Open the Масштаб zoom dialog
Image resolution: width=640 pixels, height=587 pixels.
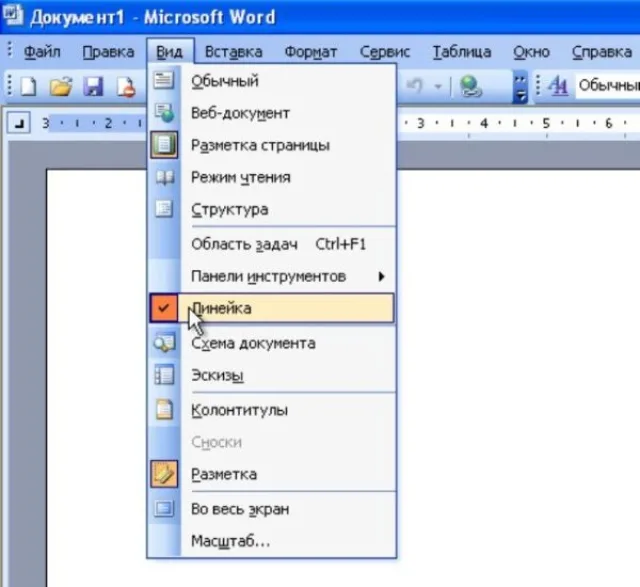tap(272, 541)
